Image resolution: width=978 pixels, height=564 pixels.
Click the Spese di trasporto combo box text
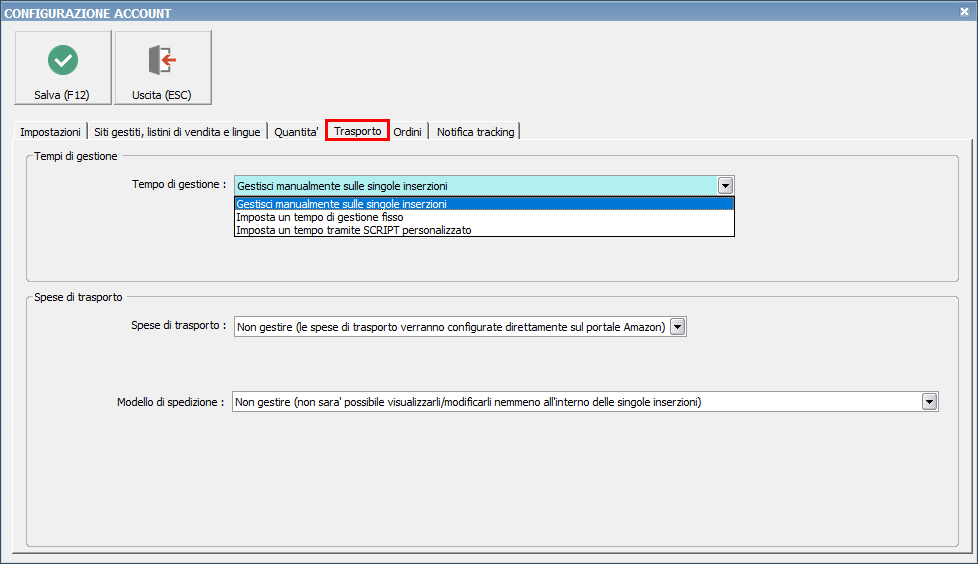(452, 326)
